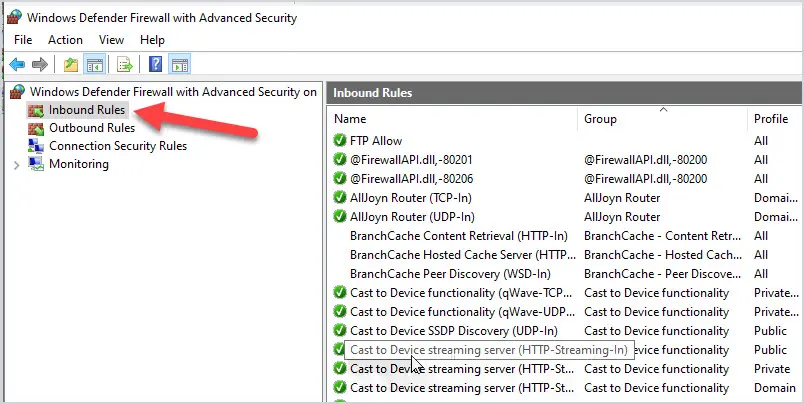Select Inbound Rules in the tree
Image resolution: width=804 pixels, height=404 pixels.
point(87,110)
